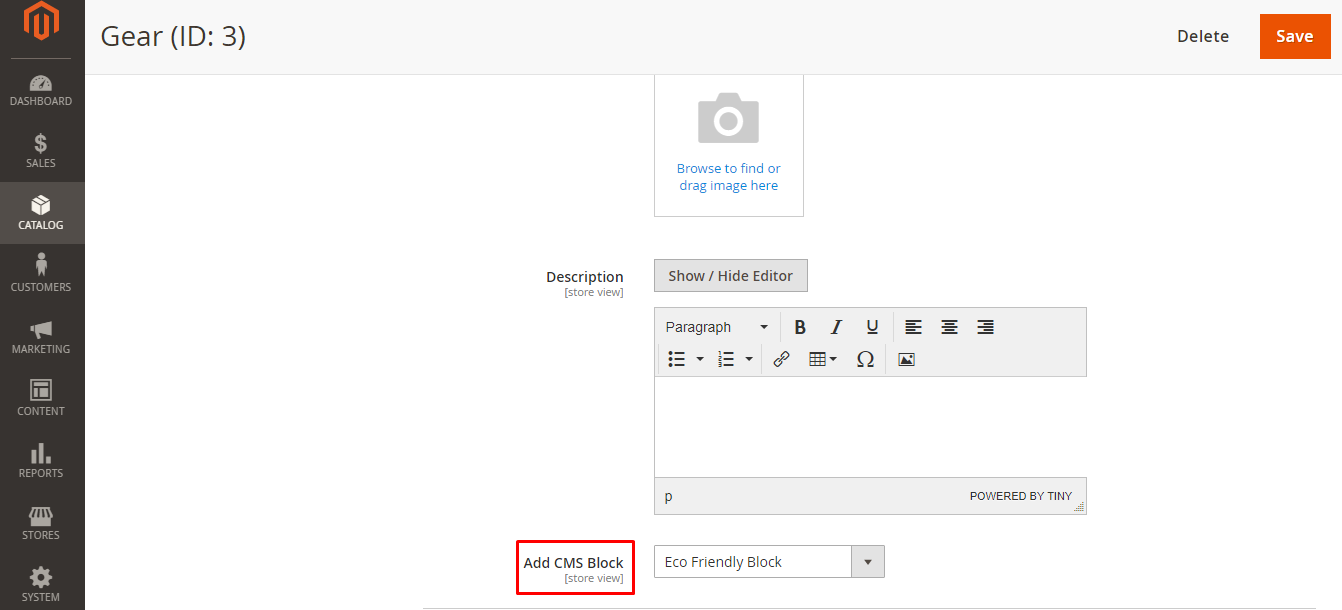The image size is (1342, 610).
Task: Click the Magento logo
Action: click(42, 23)
